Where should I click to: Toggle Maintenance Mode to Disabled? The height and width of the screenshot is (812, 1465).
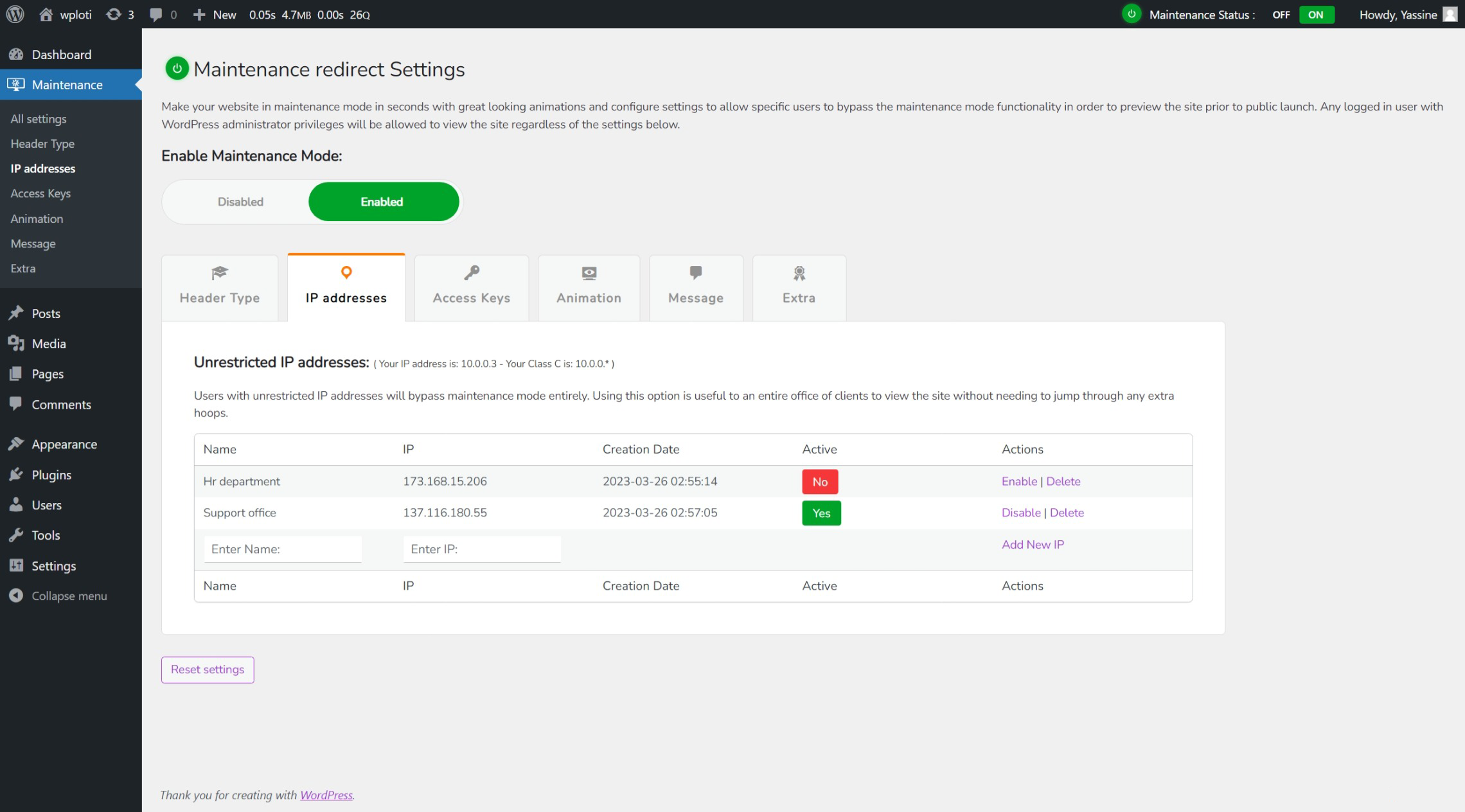[x=240, y=201]
